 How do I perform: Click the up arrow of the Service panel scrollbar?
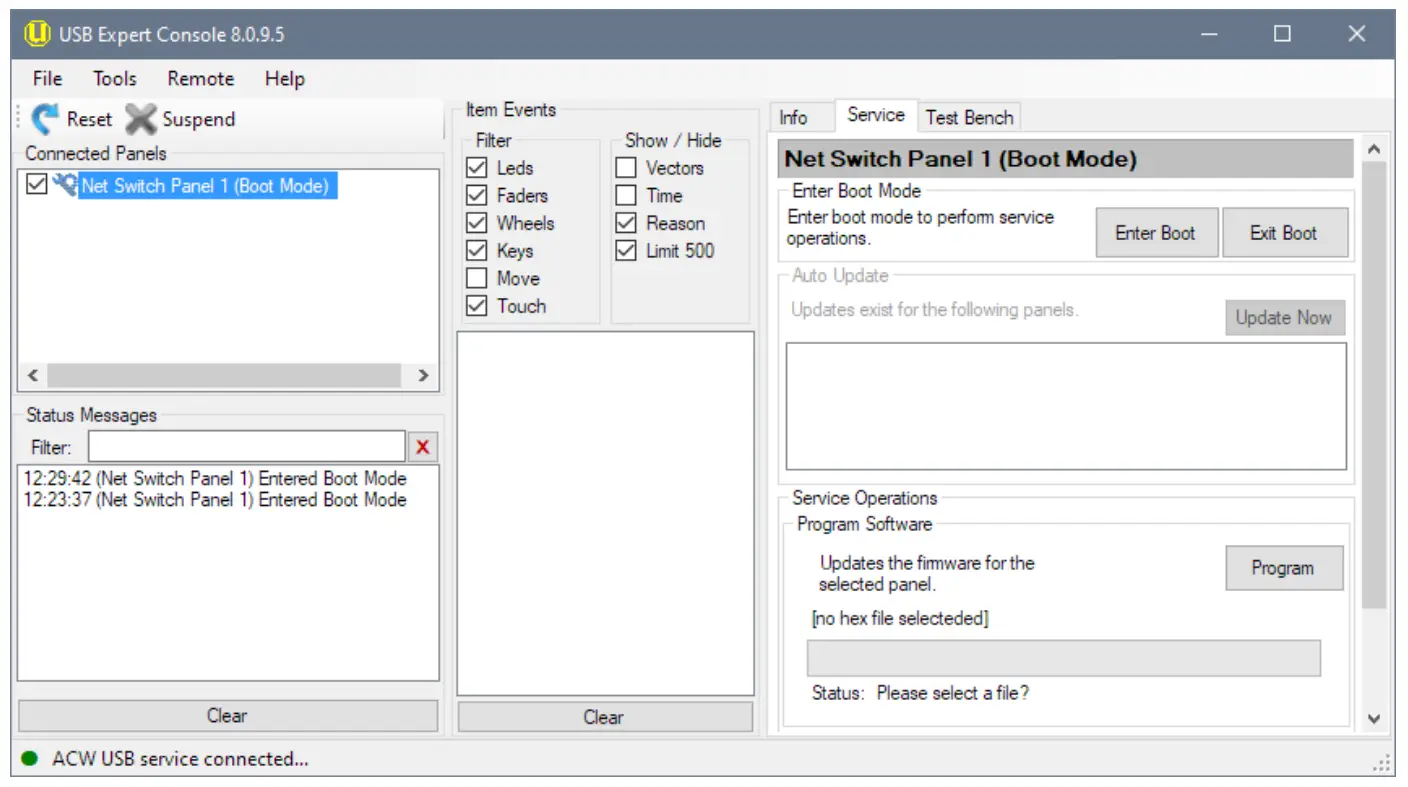click(1374, 149)
